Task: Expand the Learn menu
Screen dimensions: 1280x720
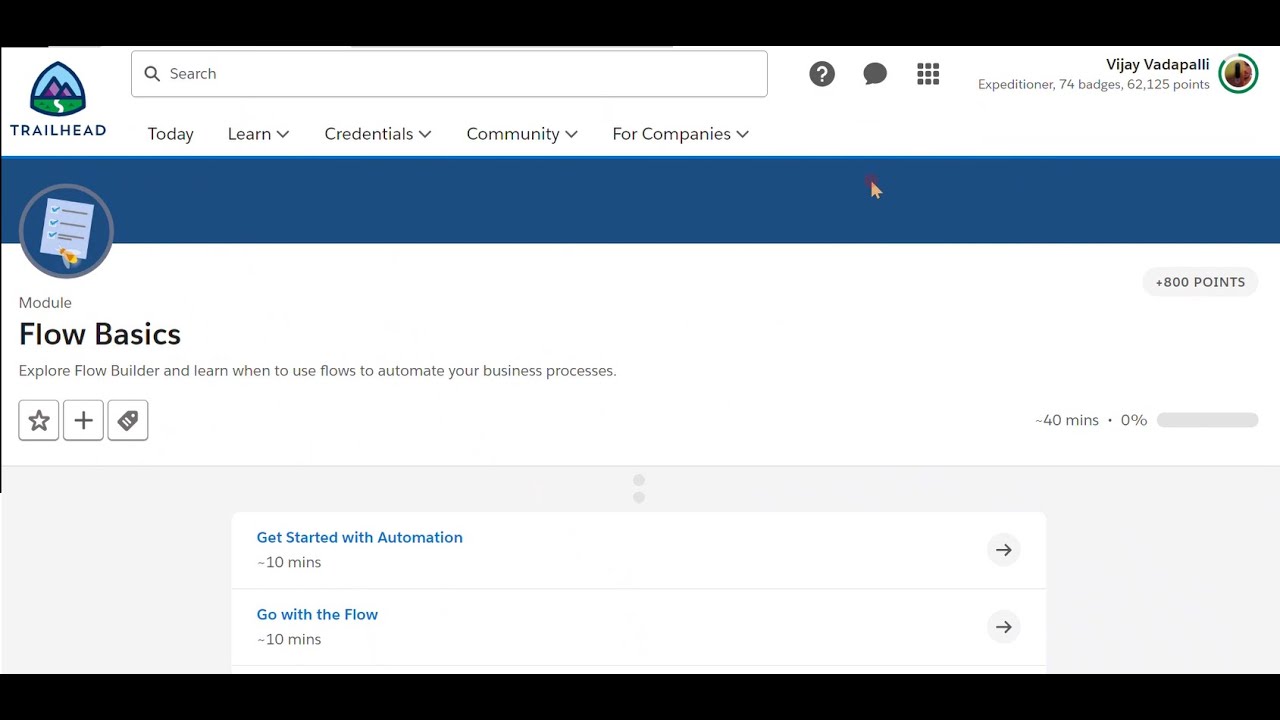Action: (x=258, y=134)
